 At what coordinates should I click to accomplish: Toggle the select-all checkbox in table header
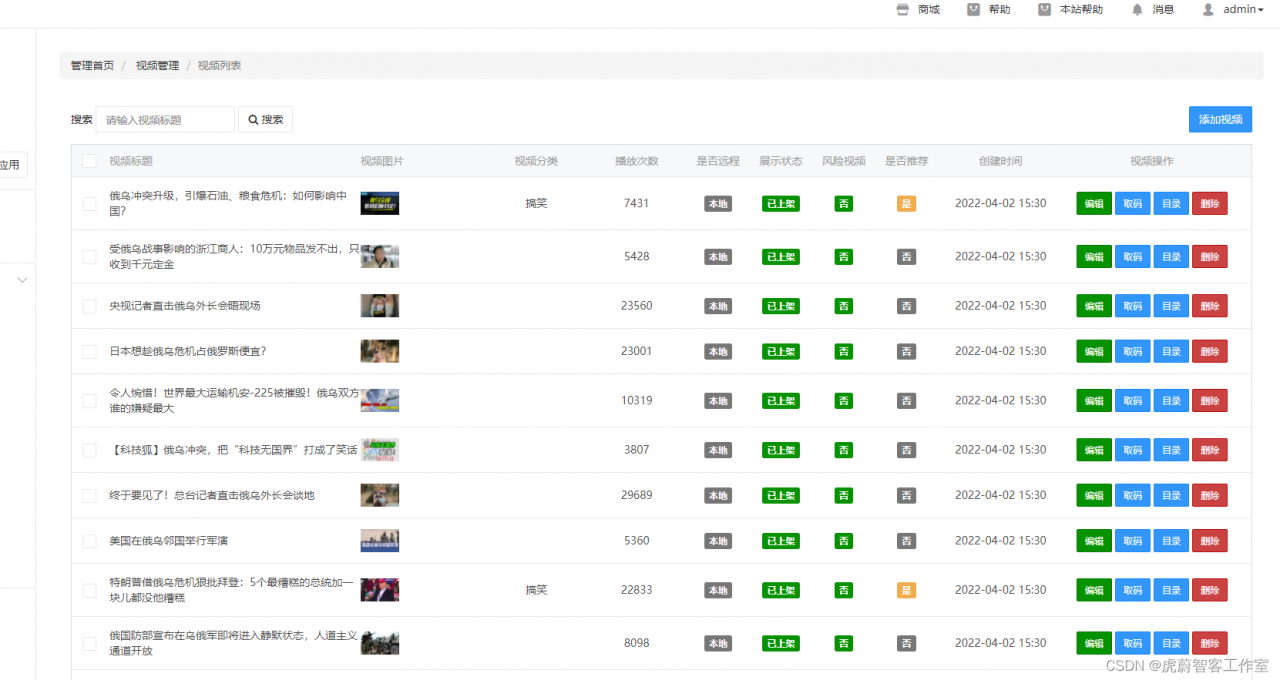tap(90, 161)
